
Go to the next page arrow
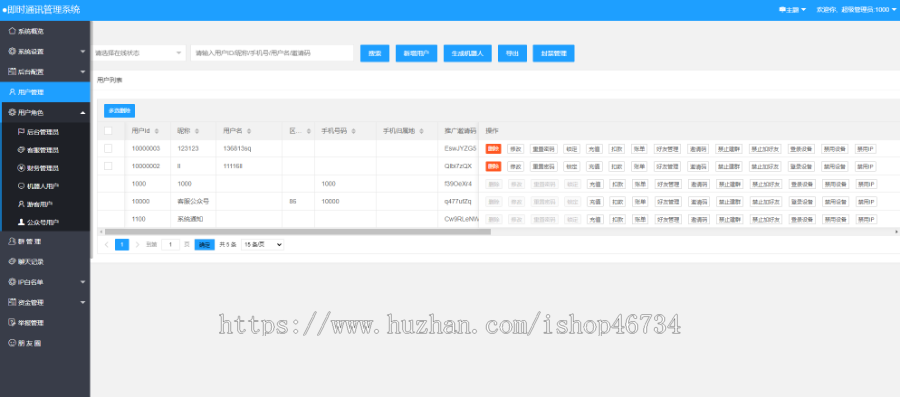[137, 244]
